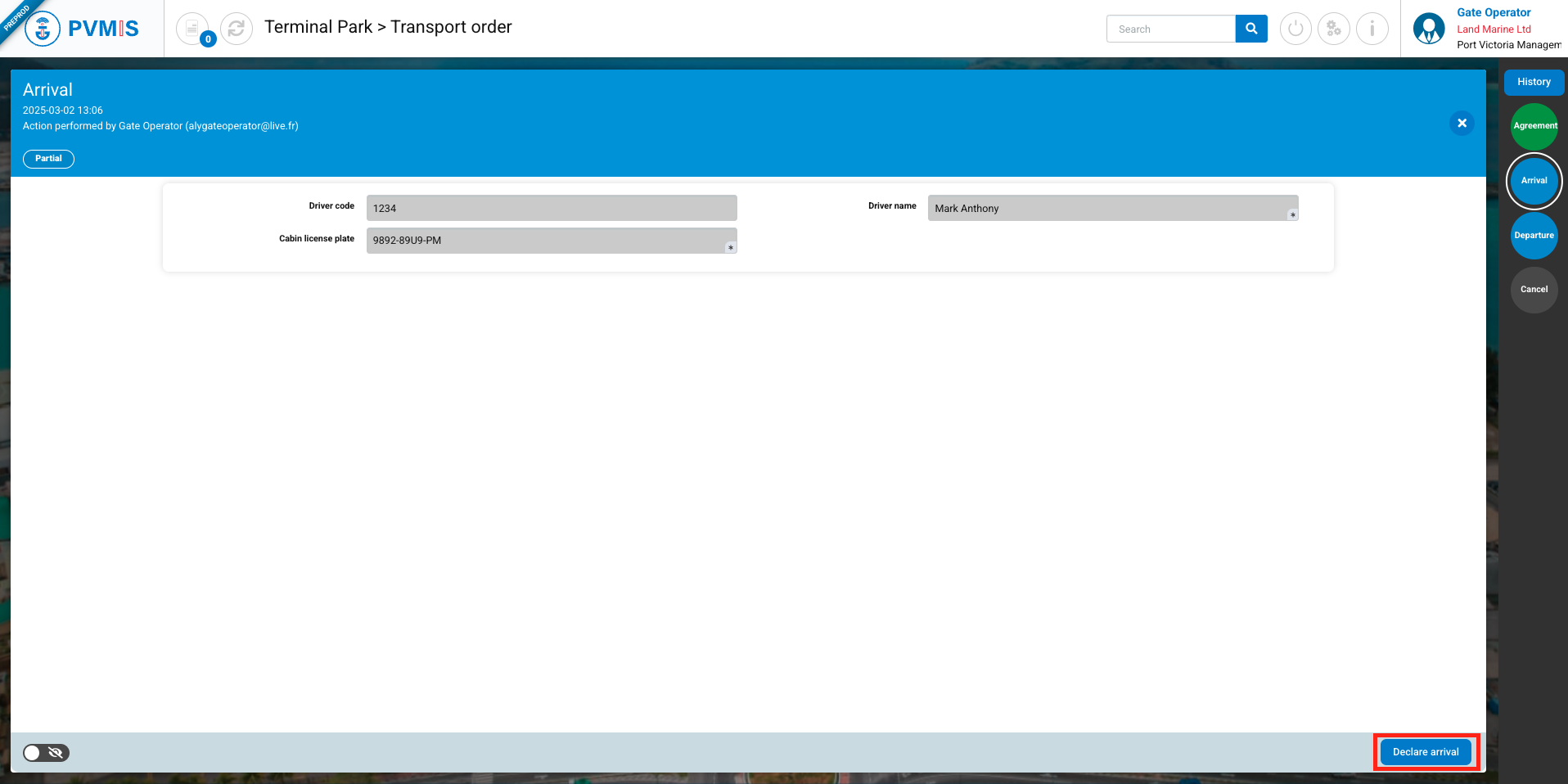Viewport: 1568px width, 784px height.
Task: Toggle the hidden fields visibility switch
Action: pyautogui.click(x=46, y=753)
